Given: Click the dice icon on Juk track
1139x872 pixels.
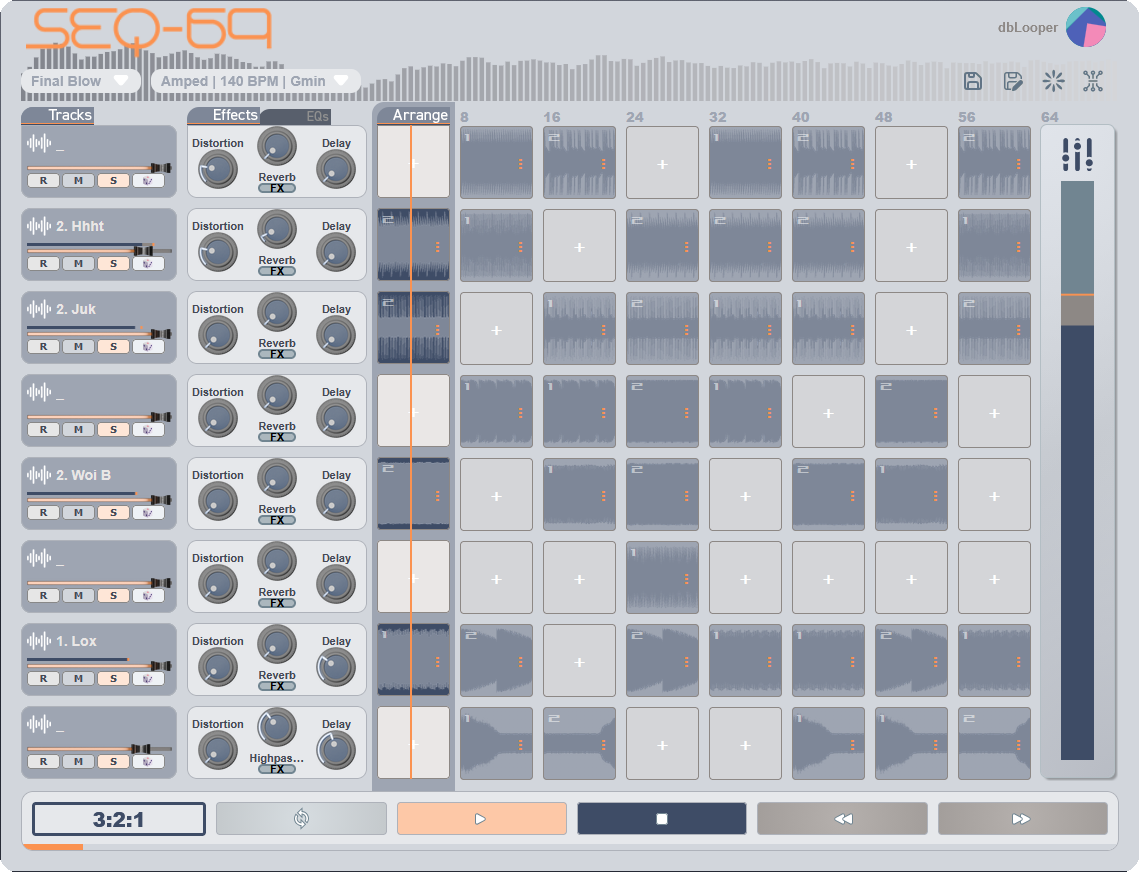Looking at the screenshot, I should (x=148, y=347).
